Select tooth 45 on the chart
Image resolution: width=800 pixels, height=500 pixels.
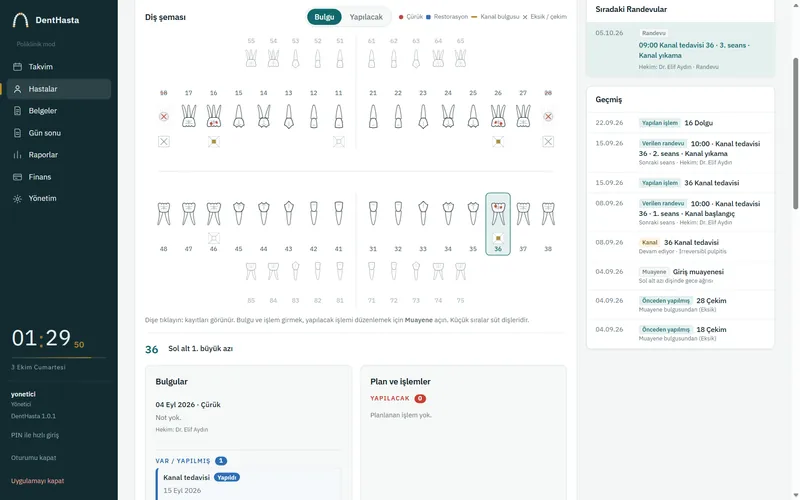238,213
